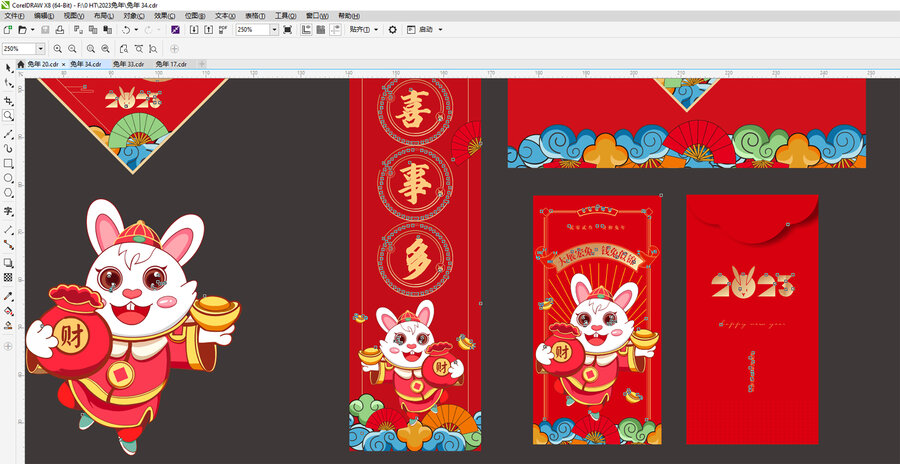Image resolution: width=900 pixels, height=464 pixels.
Task: Select the Smart Fill tool
Action: (8, 325)
